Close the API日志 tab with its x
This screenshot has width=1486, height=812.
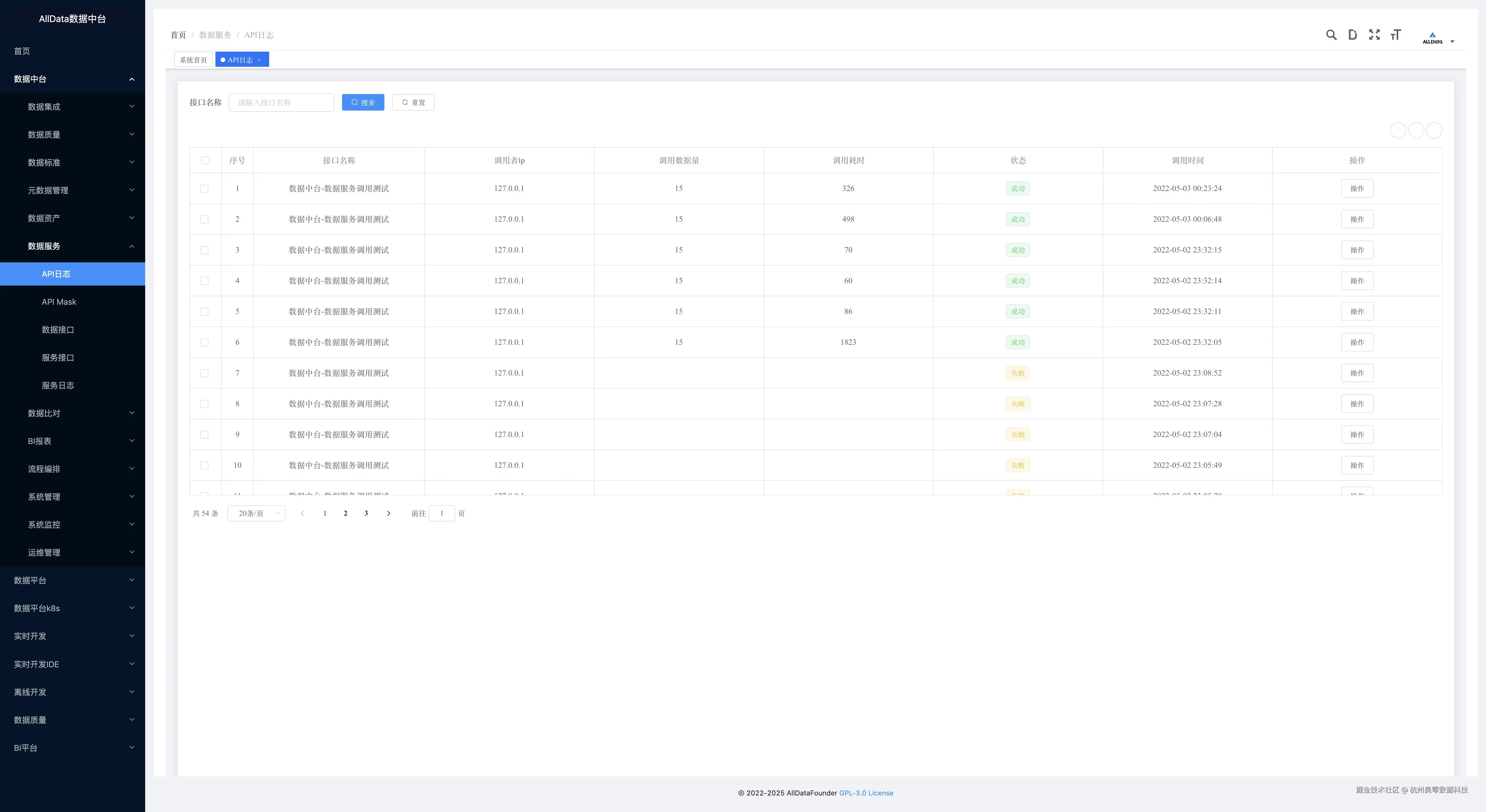[x=260, y=60]
